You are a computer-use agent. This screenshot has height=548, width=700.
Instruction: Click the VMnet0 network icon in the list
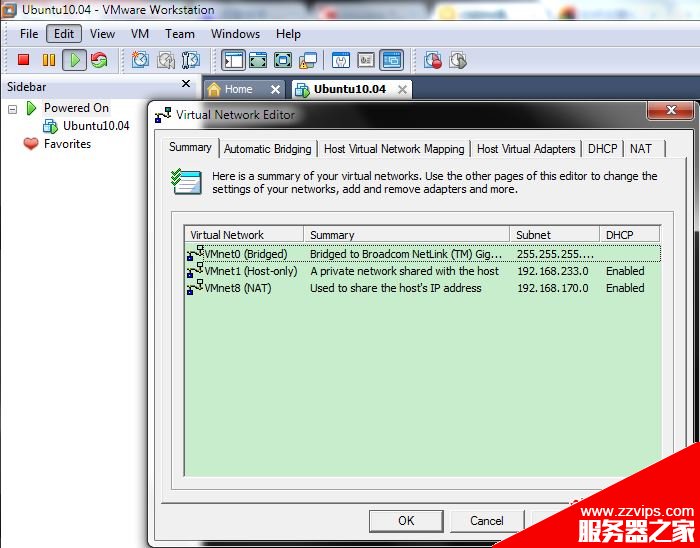pyautogui.click(x=195, y=253)
